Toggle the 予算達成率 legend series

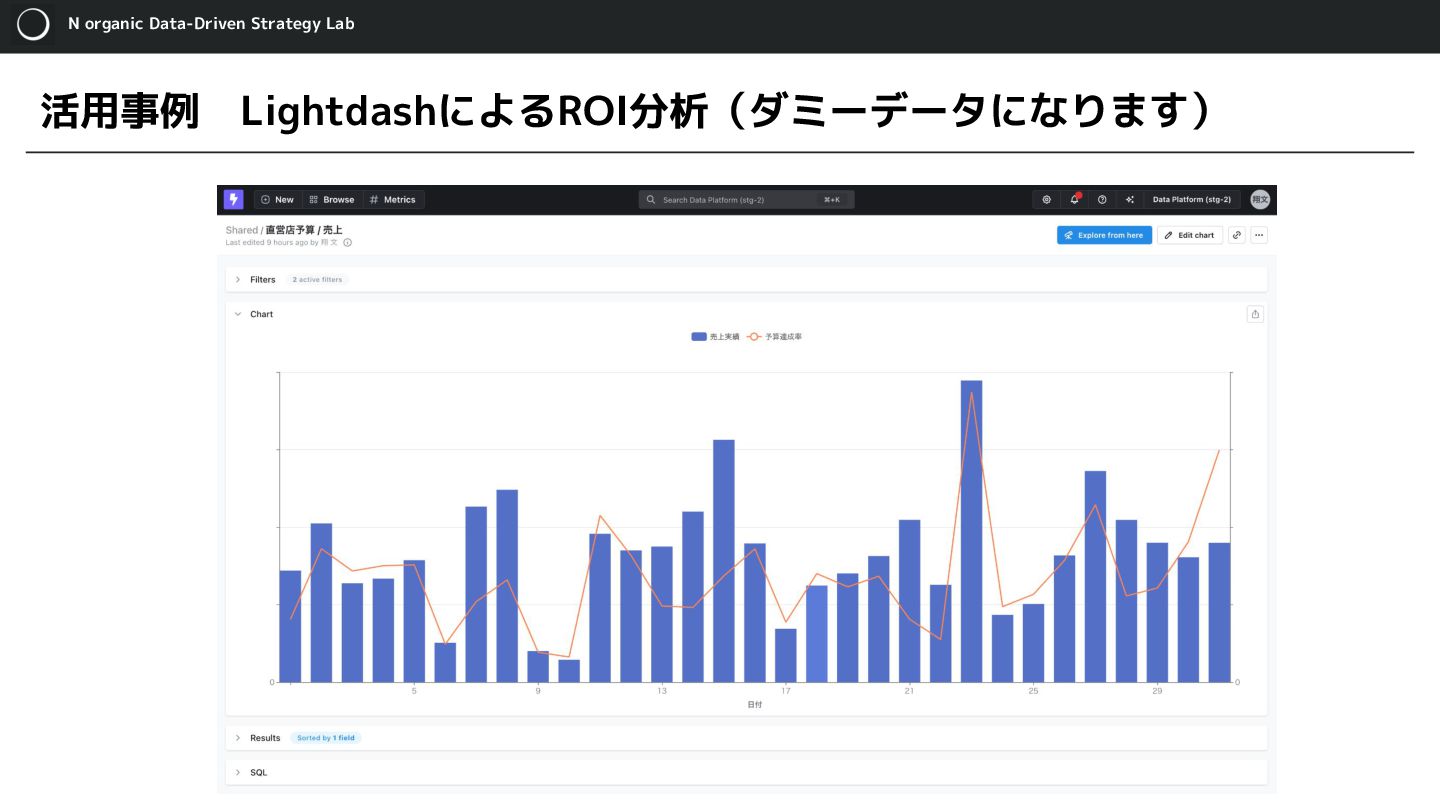point(775,337)
